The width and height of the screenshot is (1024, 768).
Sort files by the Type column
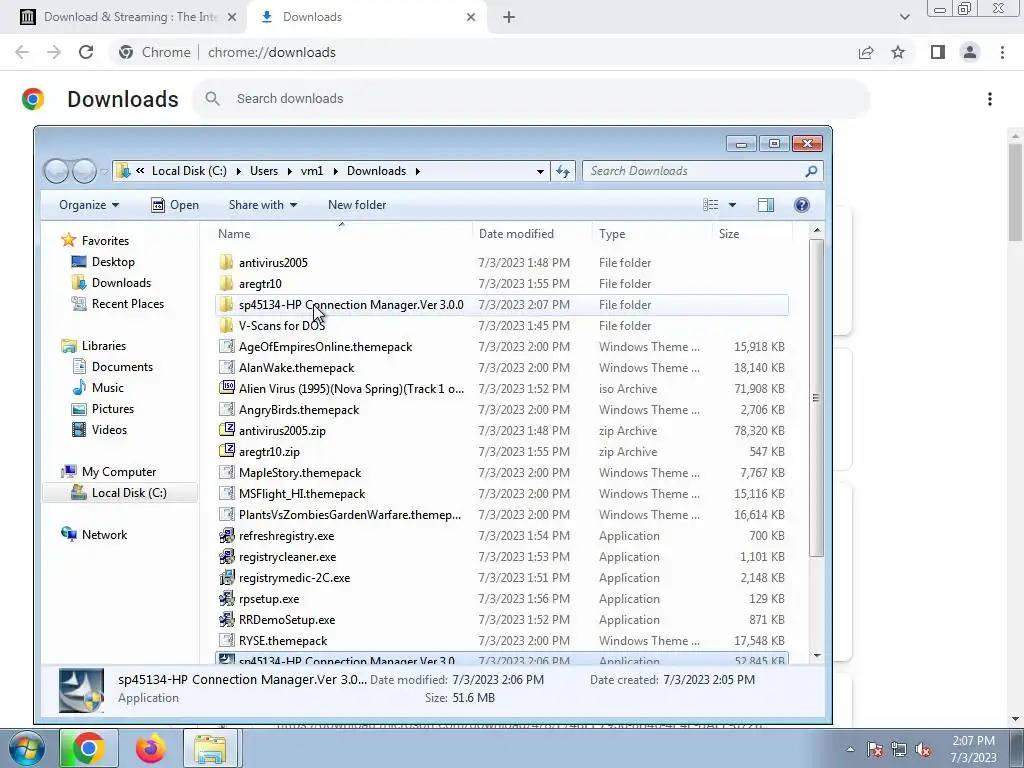pyautogui.click(x=652, y=234)
